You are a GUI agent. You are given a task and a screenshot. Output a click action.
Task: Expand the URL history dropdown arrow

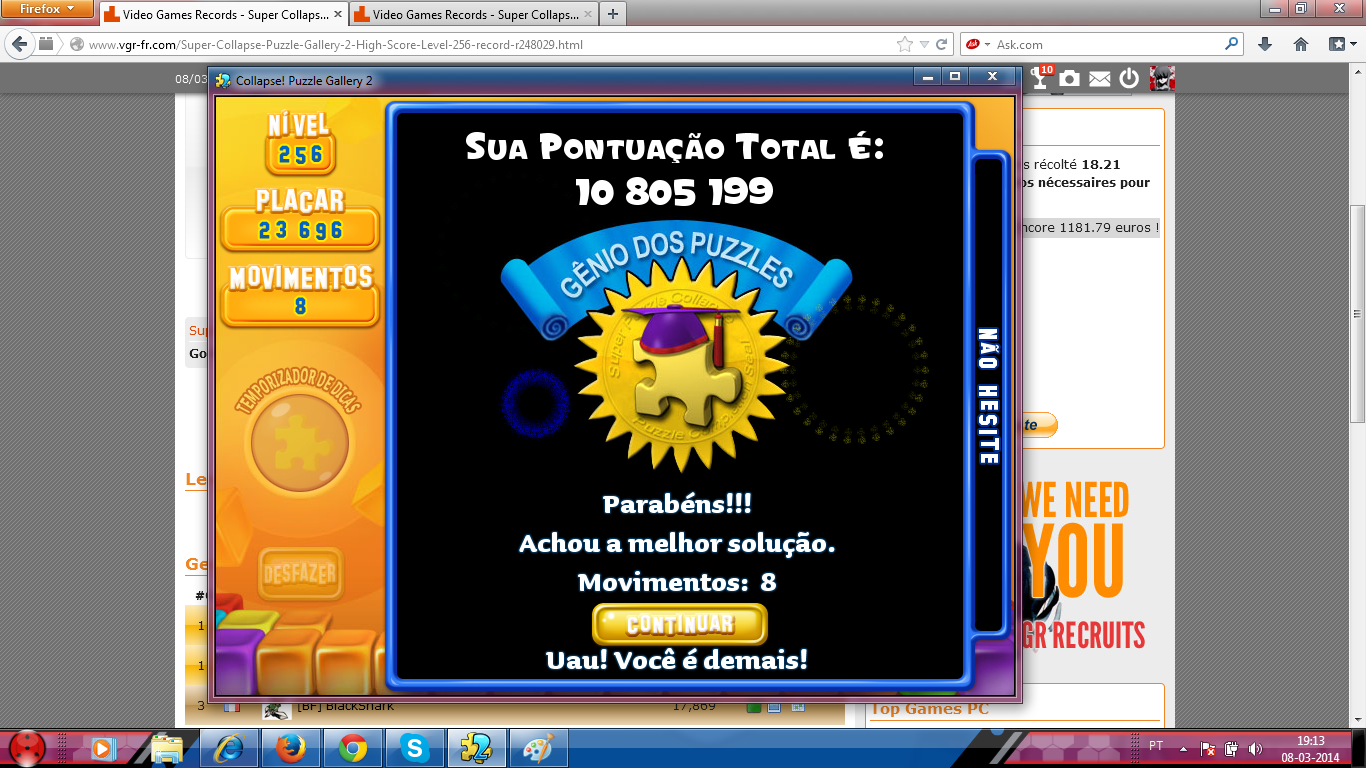(x=925, y=45)
